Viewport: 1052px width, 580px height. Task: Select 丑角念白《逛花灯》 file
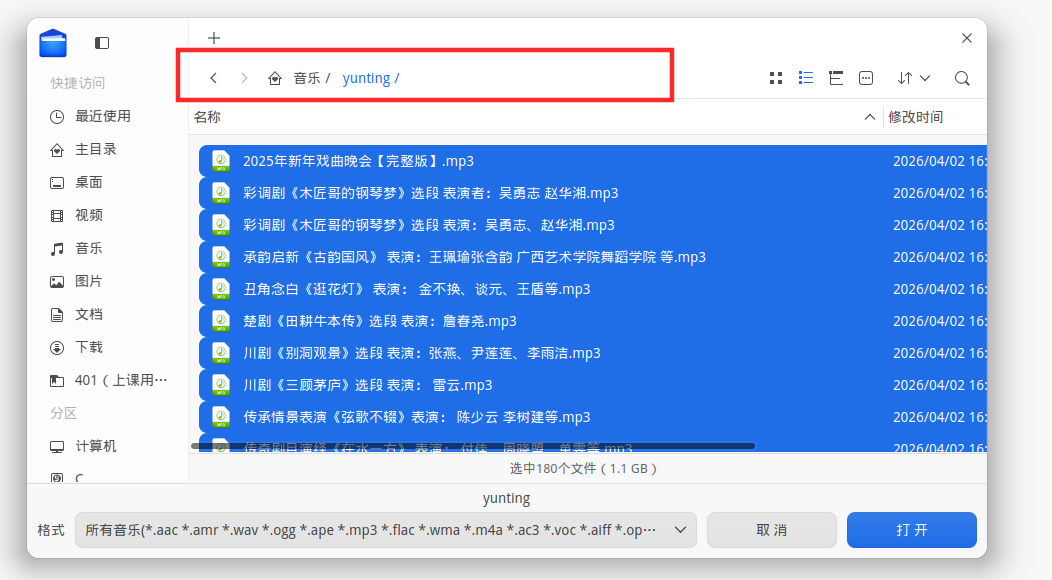coord(592,289)
